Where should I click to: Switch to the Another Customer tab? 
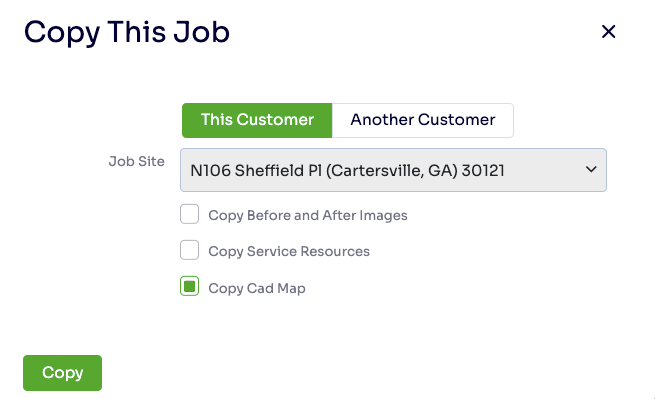coord(423,120)
